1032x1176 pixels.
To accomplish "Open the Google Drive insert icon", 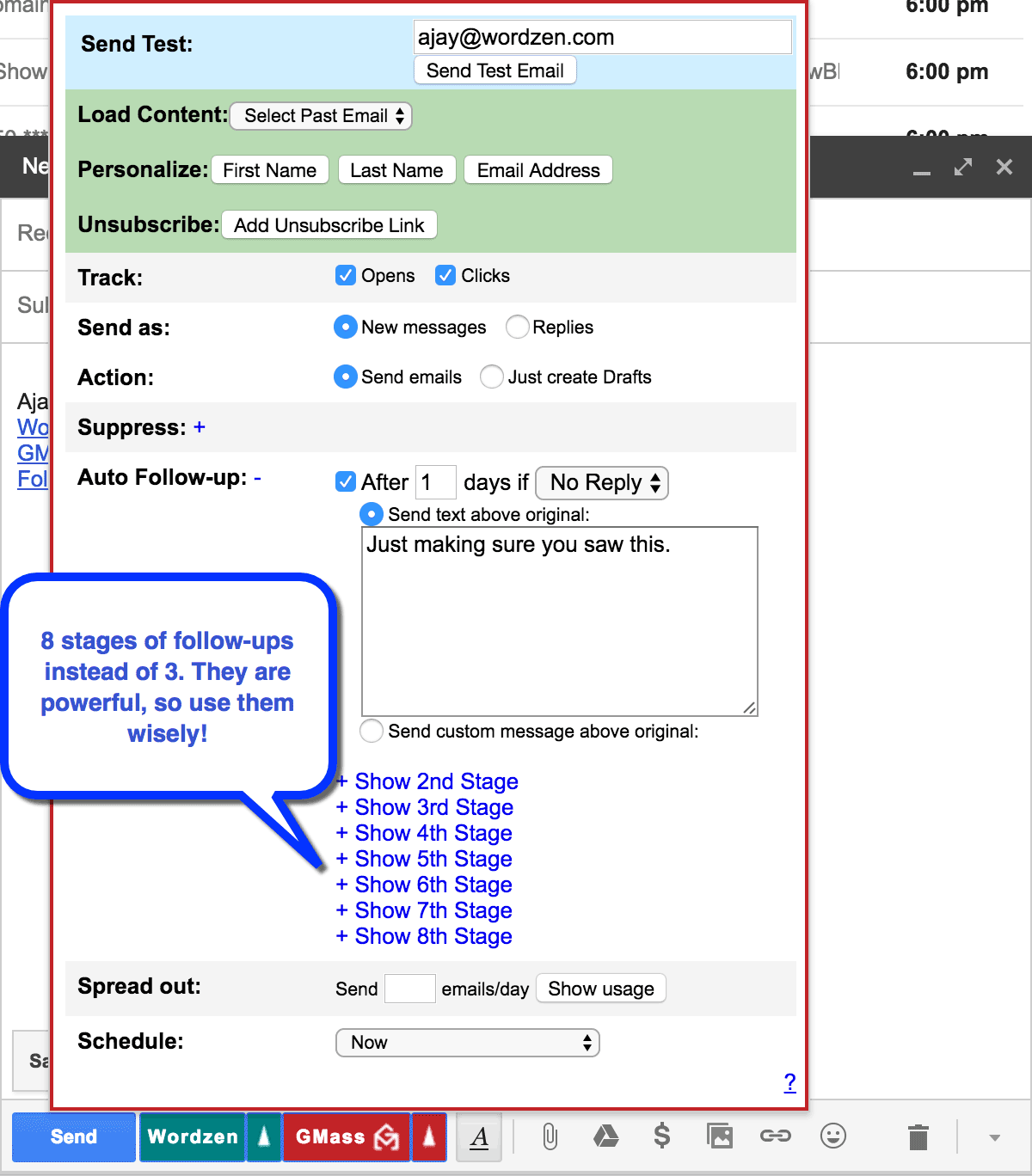I will coord(606,1136).
